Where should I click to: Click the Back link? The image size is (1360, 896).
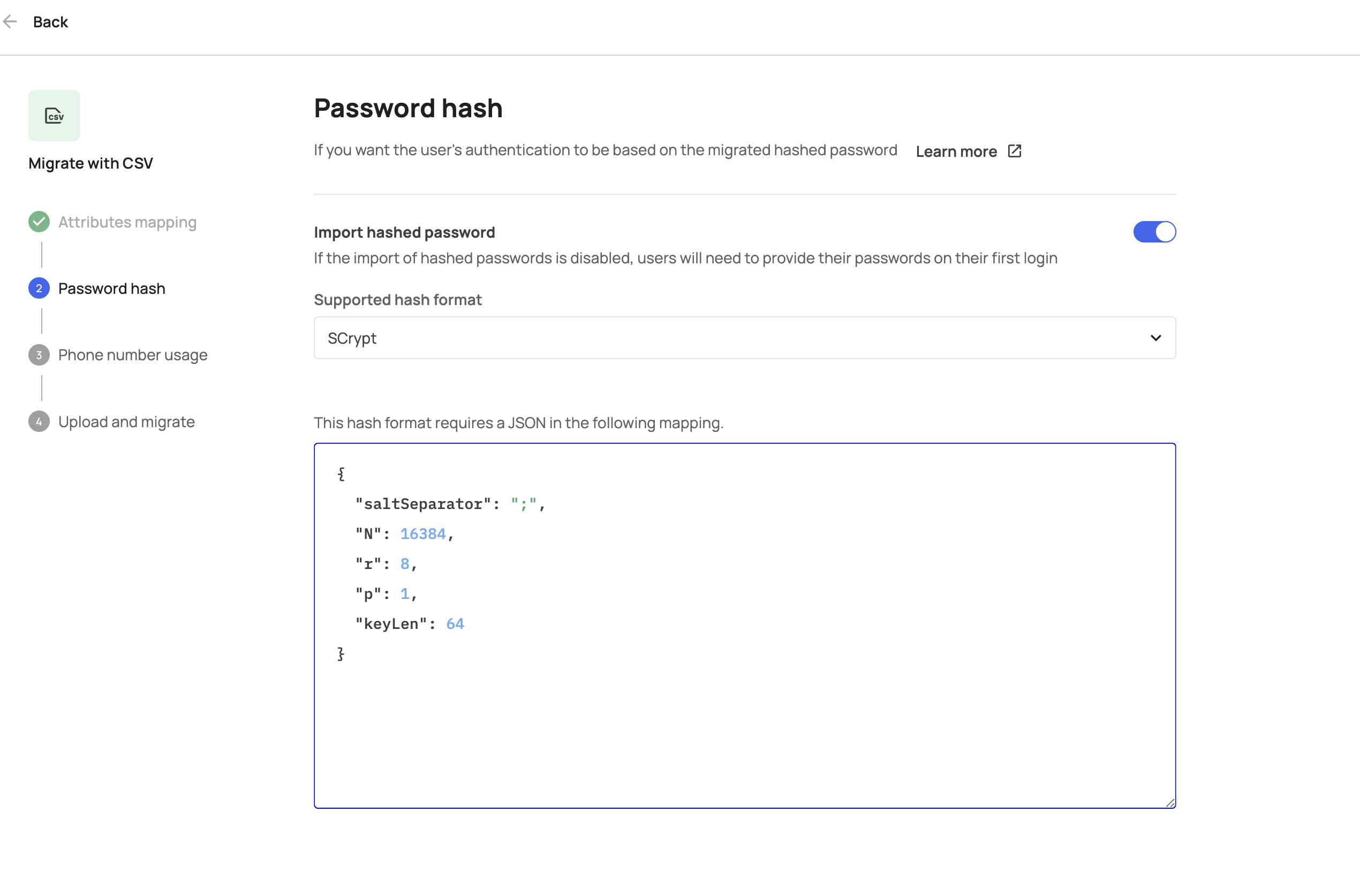(50, 22)
